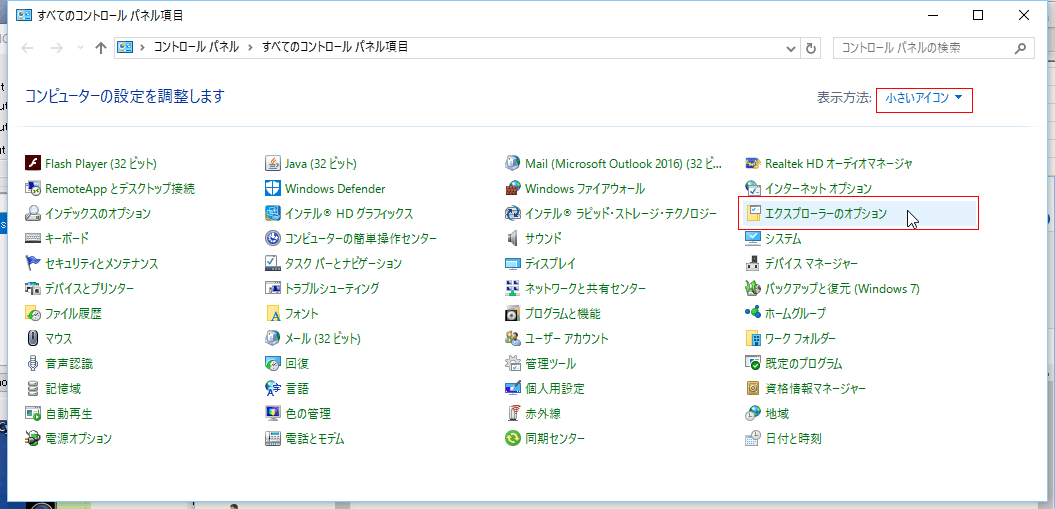Click the すべてのコントロール パネル項目 breadcrumb segment
1055x509 pixels.
point(334,47)
